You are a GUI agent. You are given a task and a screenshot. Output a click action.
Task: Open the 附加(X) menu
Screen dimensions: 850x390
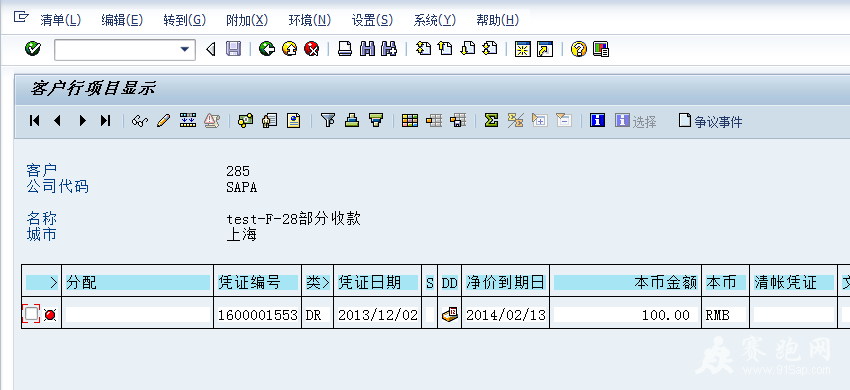pyautogui.click(x=247, y=20)
